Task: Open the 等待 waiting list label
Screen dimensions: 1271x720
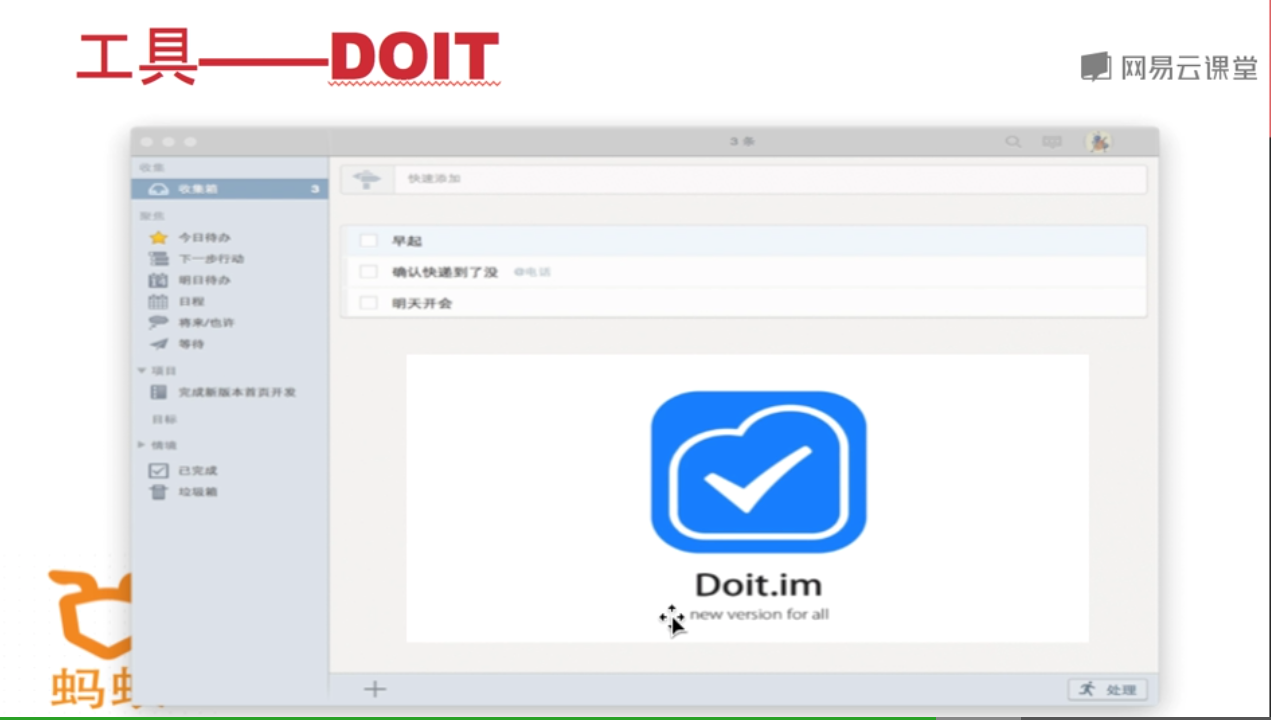Action: 191,343
